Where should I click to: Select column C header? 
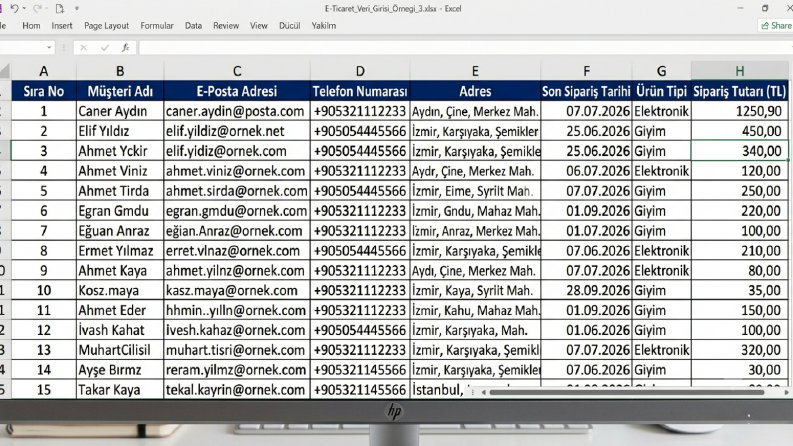pos(237,71)
